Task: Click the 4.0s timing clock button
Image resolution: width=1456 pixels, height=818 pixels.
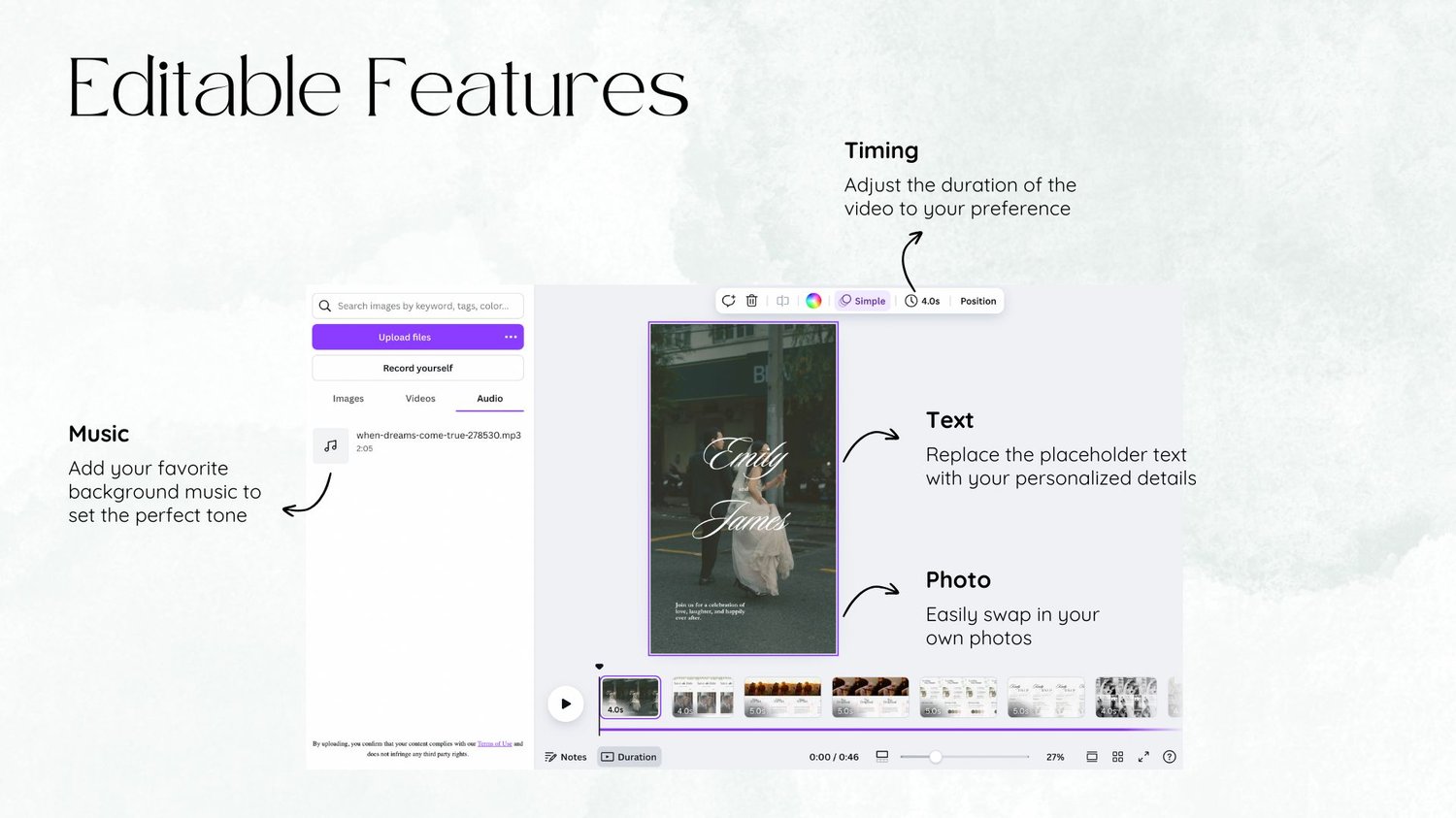Action: point(922,301)
